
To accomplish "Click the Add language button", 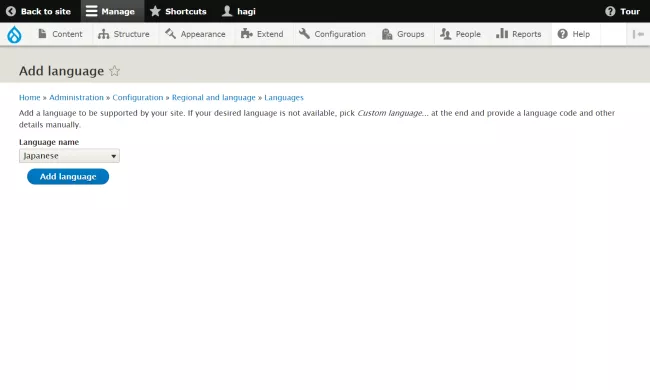I will 68,177.
